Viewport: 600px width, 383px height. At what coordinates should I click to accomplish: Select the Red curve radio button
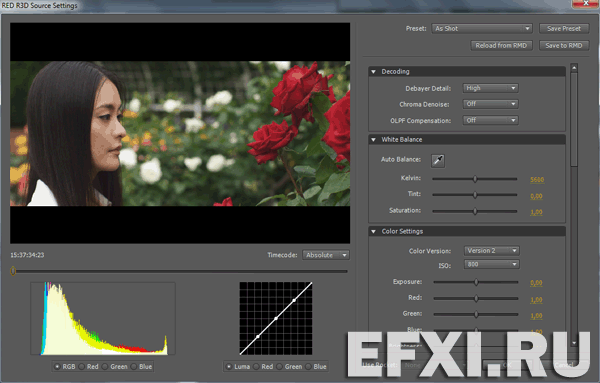click(256, 367)
